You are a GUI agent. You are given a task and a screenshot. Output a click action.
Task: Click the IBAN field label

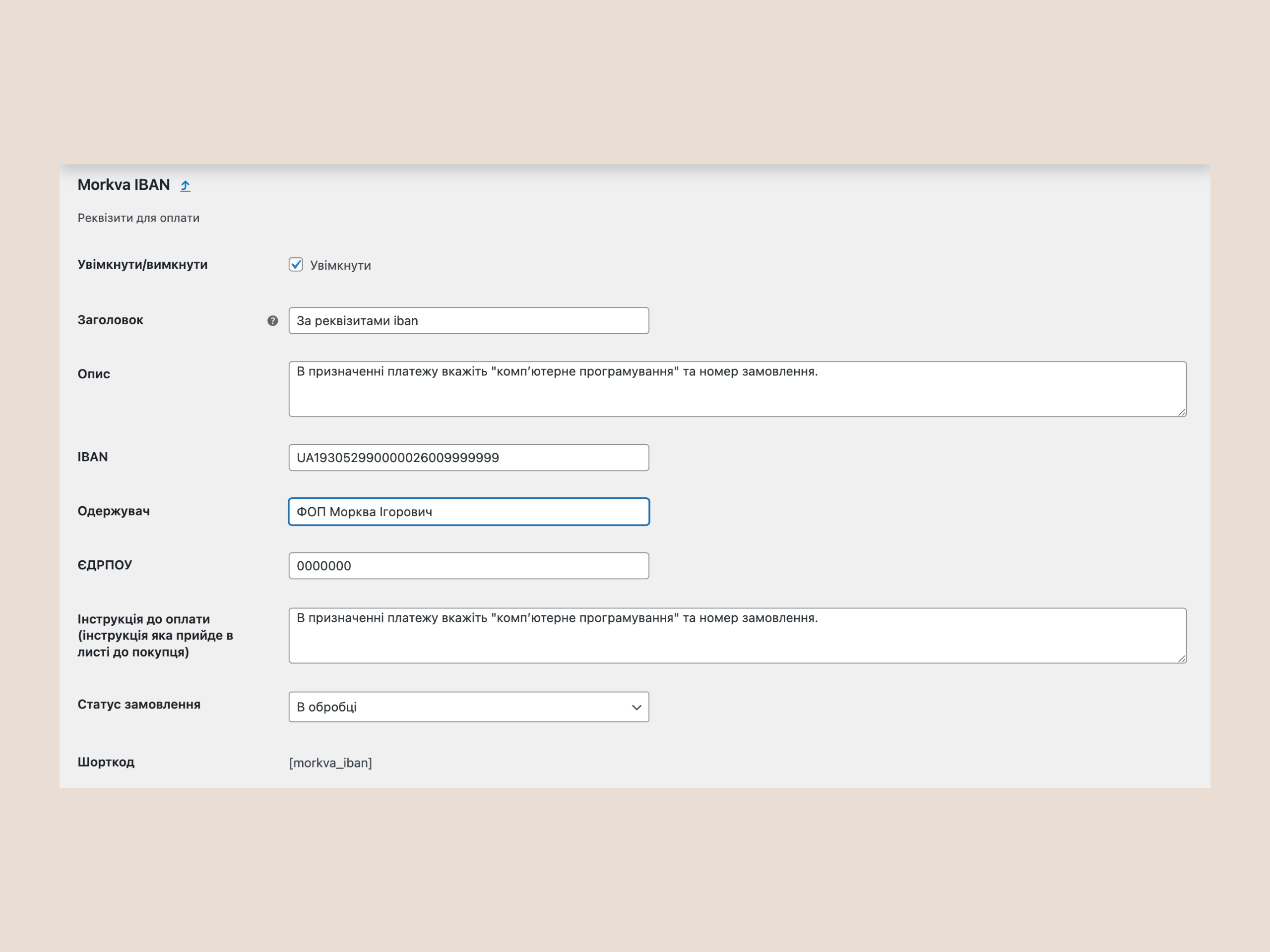[x=92, y=457]
